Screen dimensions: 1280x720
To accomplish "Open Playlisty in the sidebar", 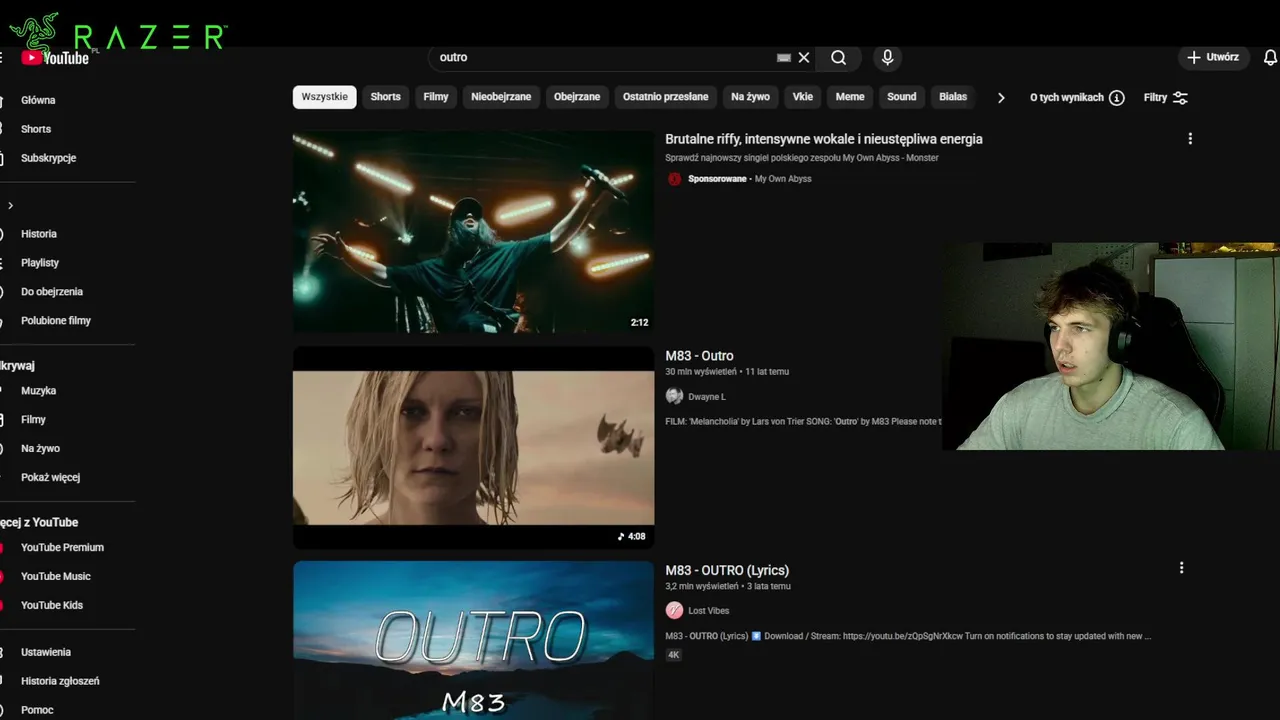I will 40,263.
